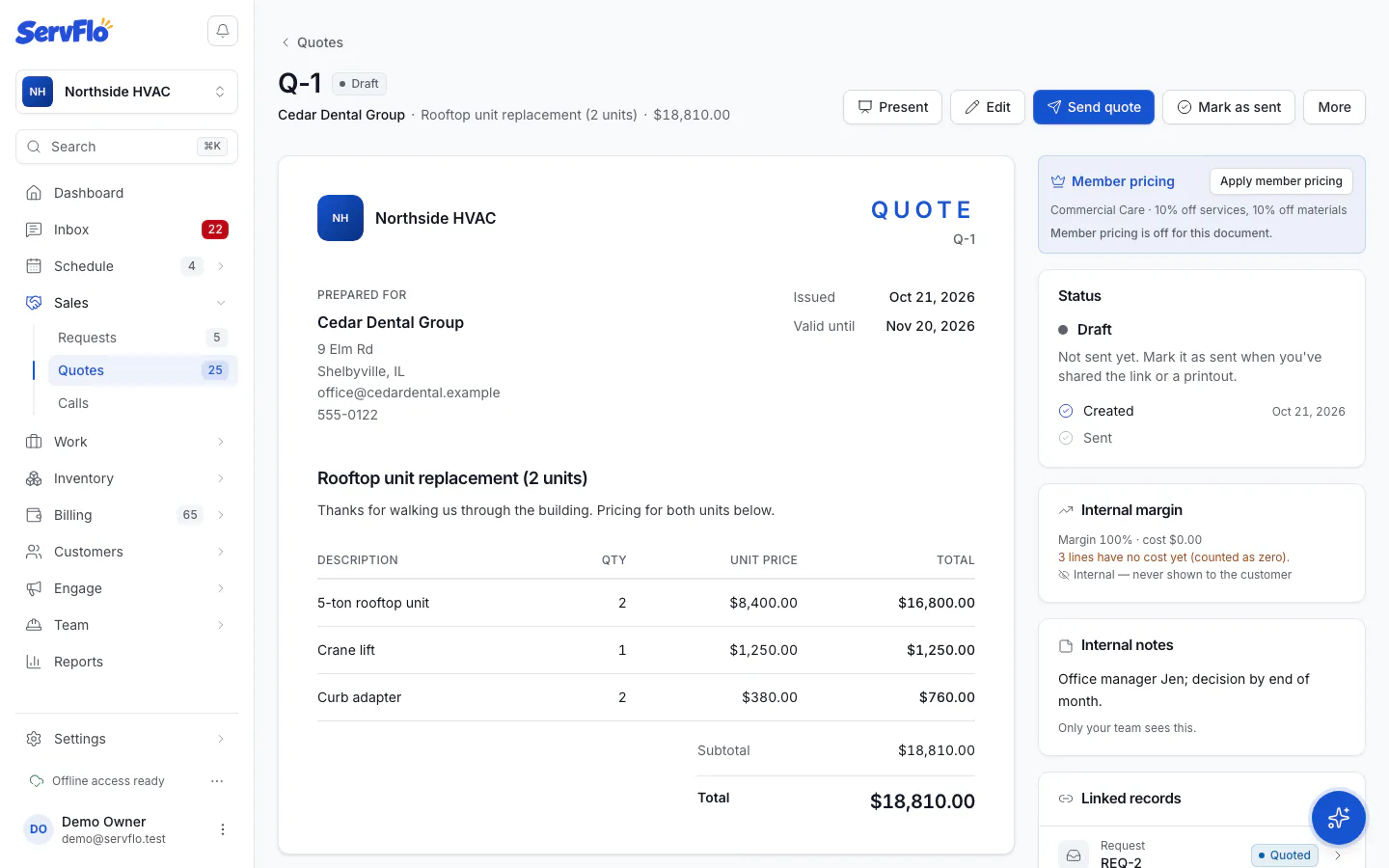Expand the Schedule section chevron
This screenshot has height=868, width=1389.
[x=221, y=266]
